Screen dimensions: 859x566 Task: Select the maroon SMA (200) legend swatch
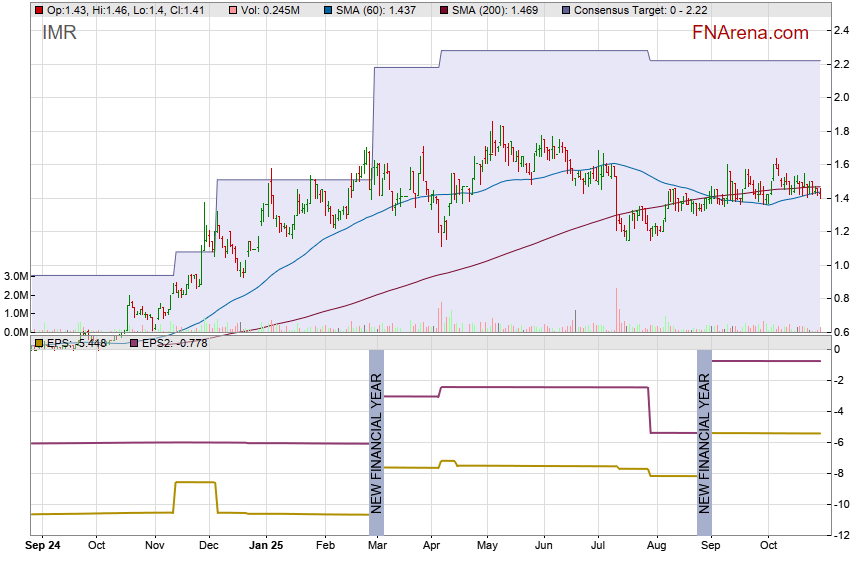pyautogui.click(x=445, y=9)
